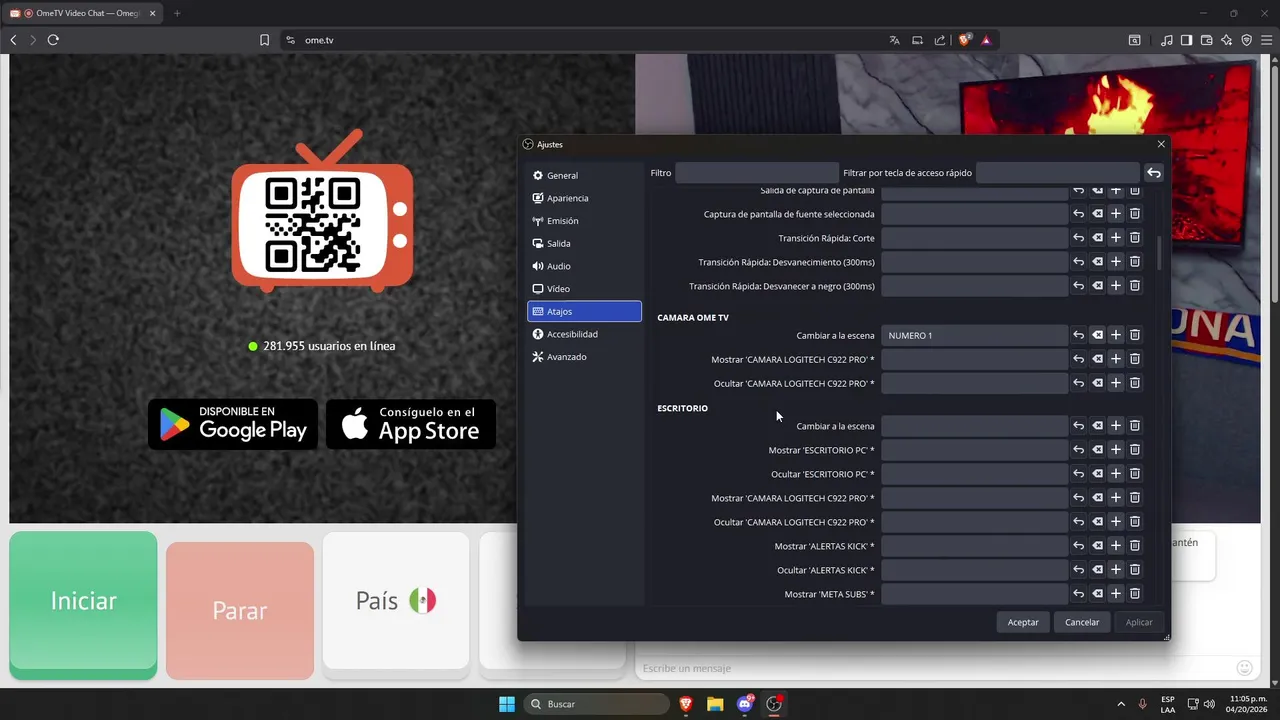
Task: Click the ome.tv address bar
Action: [x=590, y=40]
